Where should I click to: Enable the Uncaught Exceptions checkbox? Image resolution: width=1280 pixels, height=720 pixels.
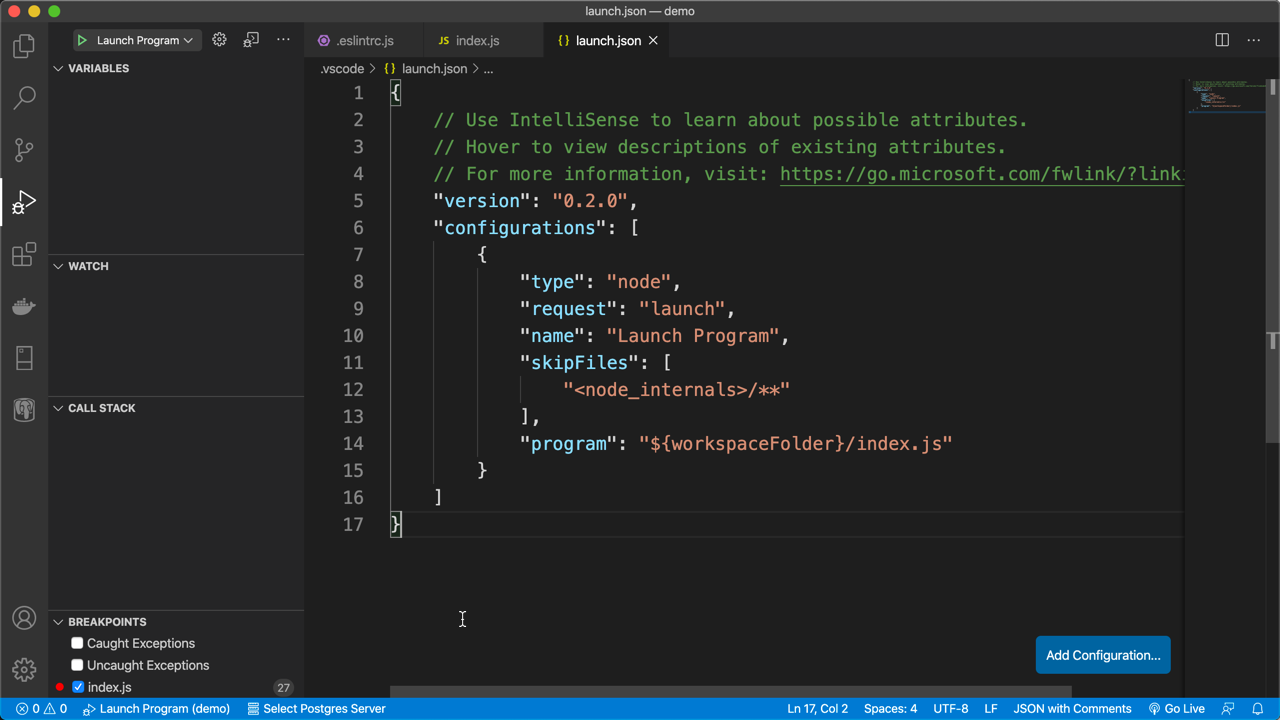point(77,665)
